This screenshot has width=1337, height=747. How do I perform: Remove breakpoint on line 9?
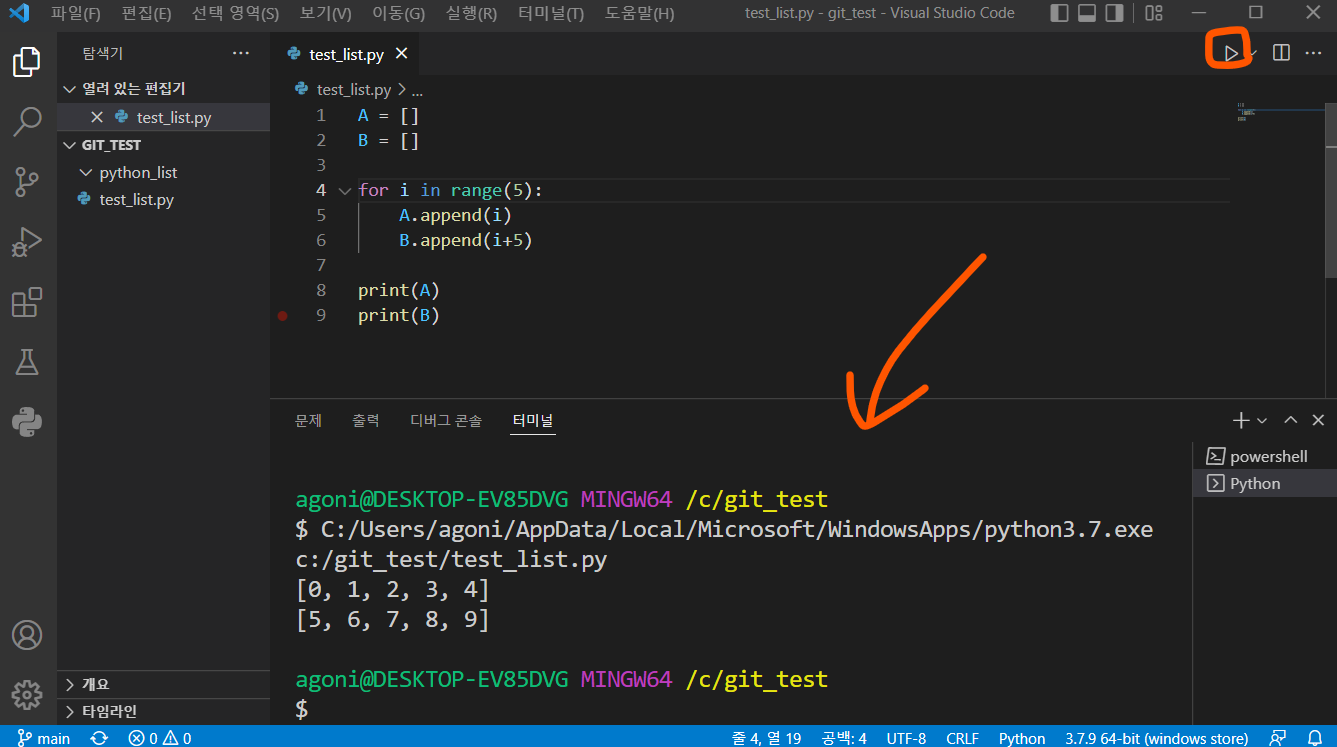(283, 315)
